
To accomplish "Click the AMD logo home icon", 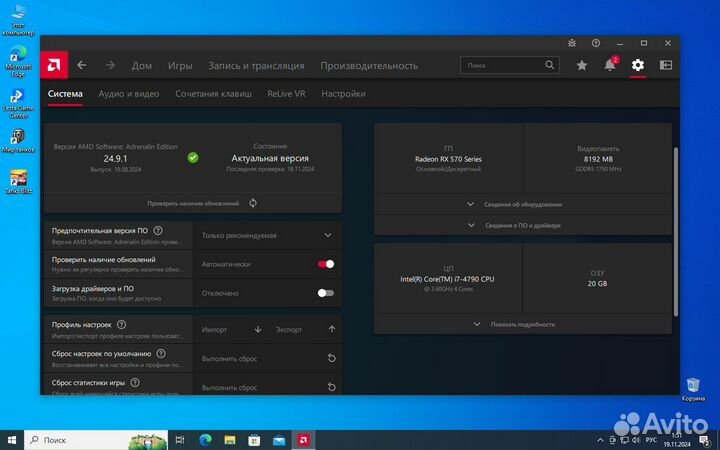I will [53, 65].
